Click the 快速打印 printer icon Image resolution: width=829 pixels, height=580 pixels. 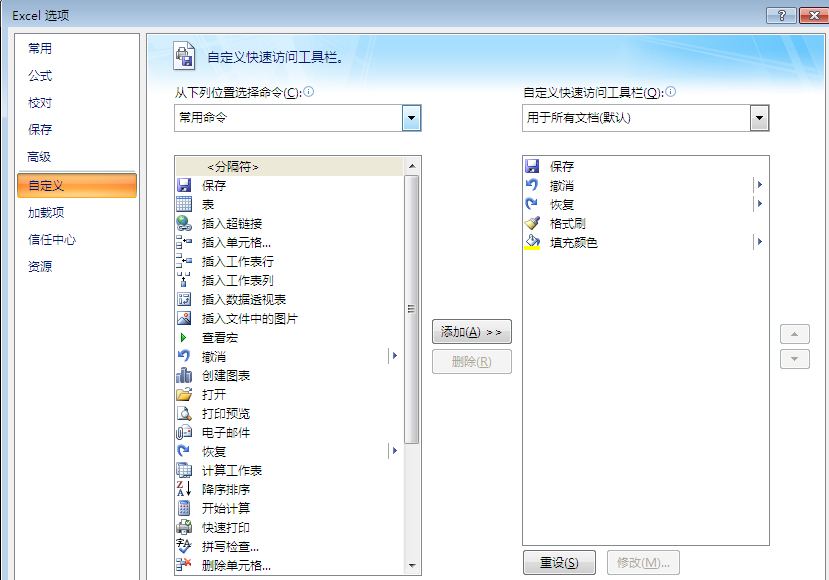coord(184,527)
